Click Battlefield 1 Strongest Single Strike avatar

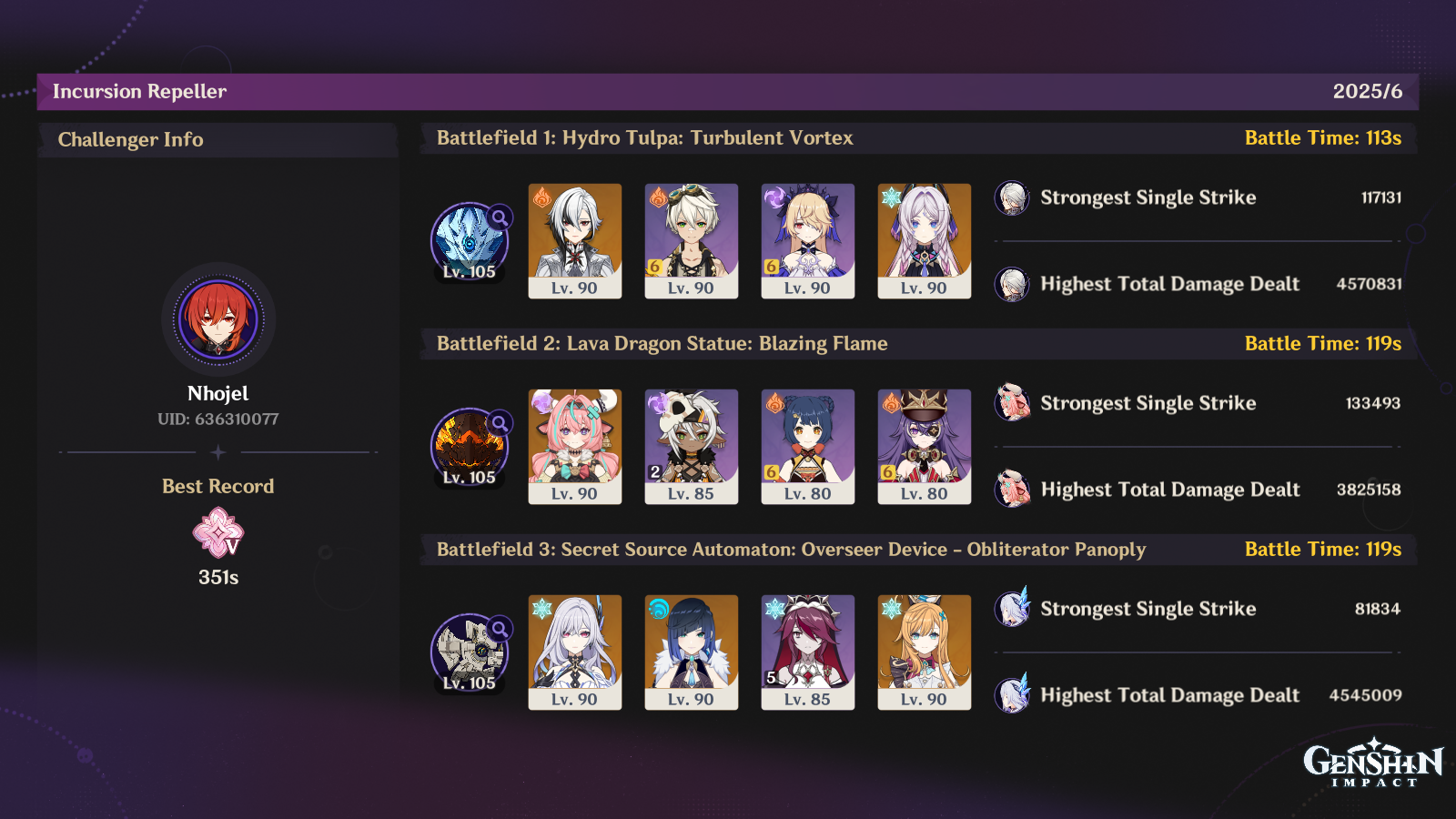1012,197
